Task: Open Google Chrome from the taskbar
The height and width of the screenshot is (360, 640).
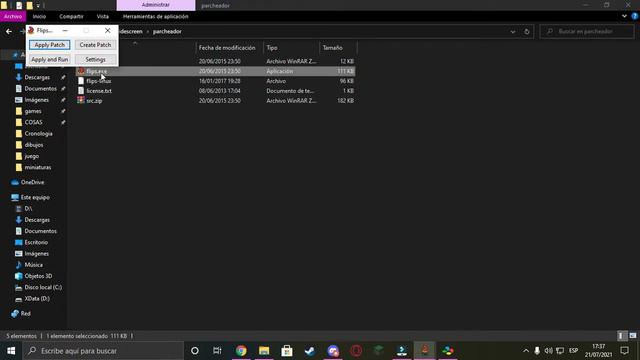Action: pos(241,351)
